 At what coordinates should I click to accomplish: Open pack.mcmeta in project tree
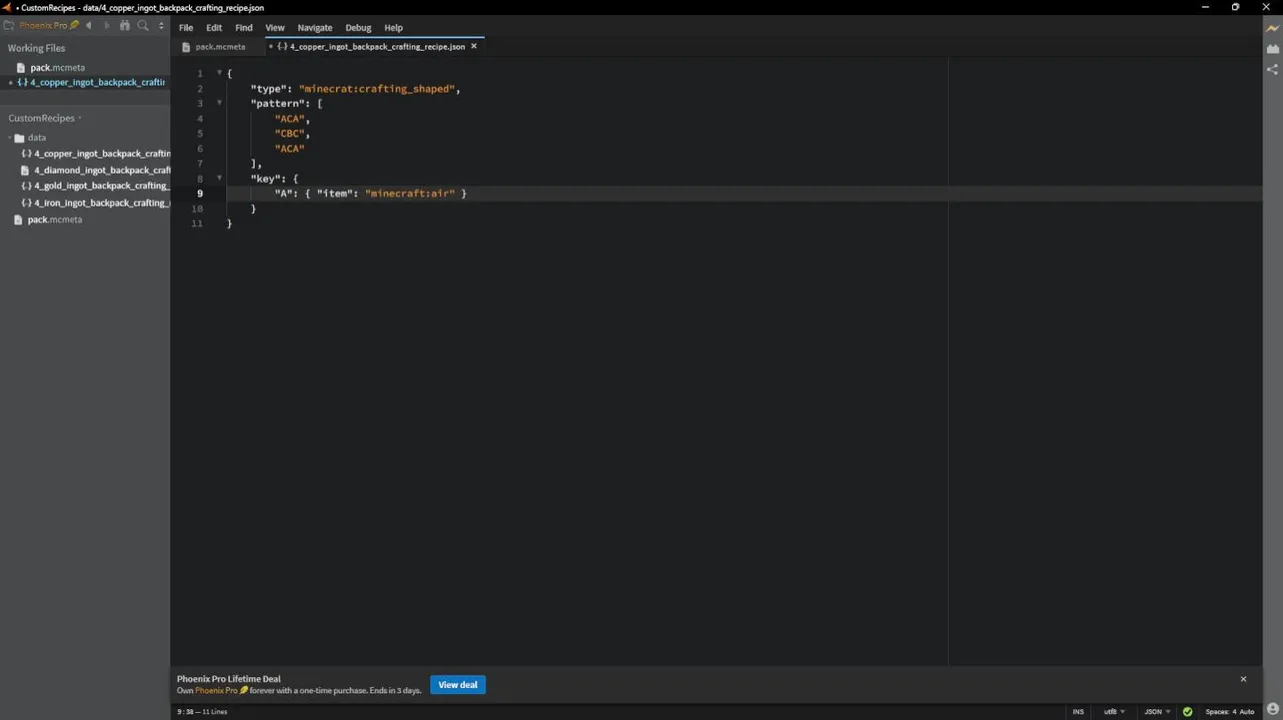tap(54, 220)
